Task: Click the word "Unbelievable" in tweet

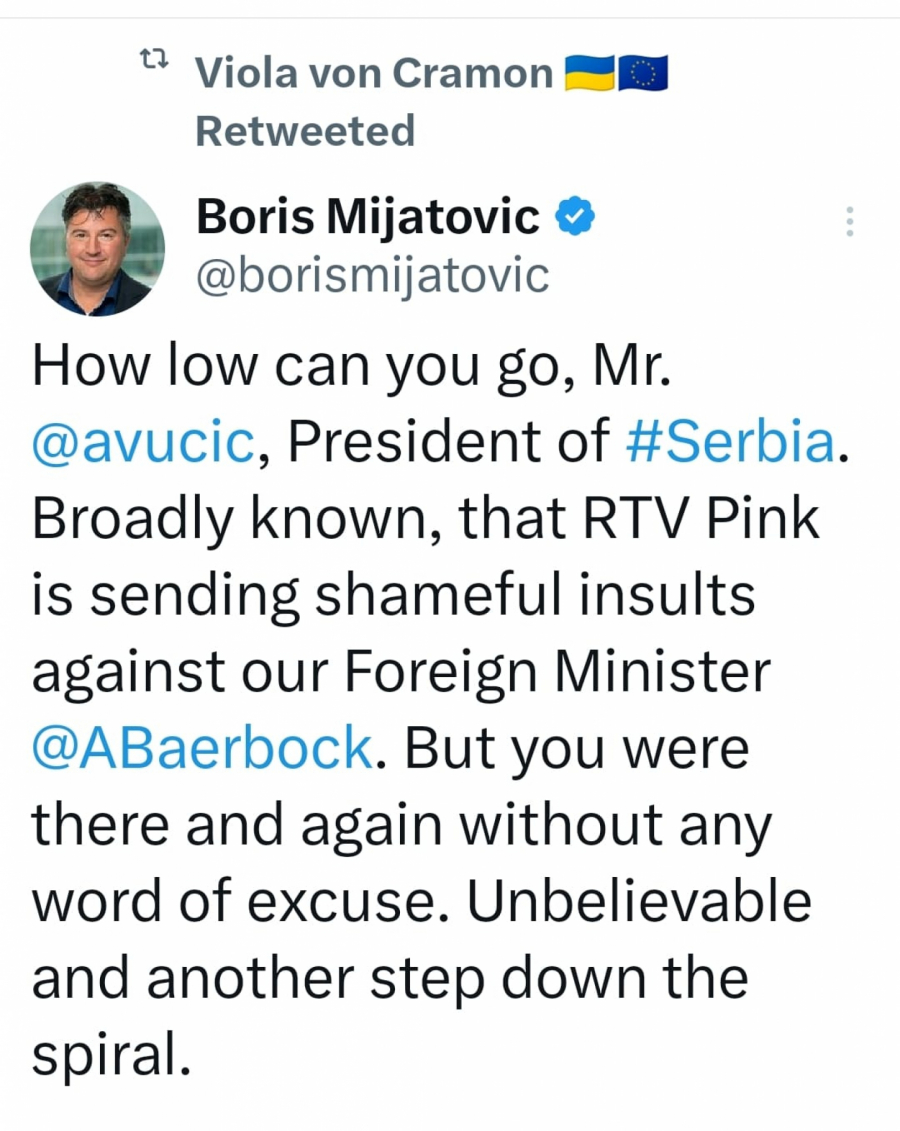Action: coord(639,902)
